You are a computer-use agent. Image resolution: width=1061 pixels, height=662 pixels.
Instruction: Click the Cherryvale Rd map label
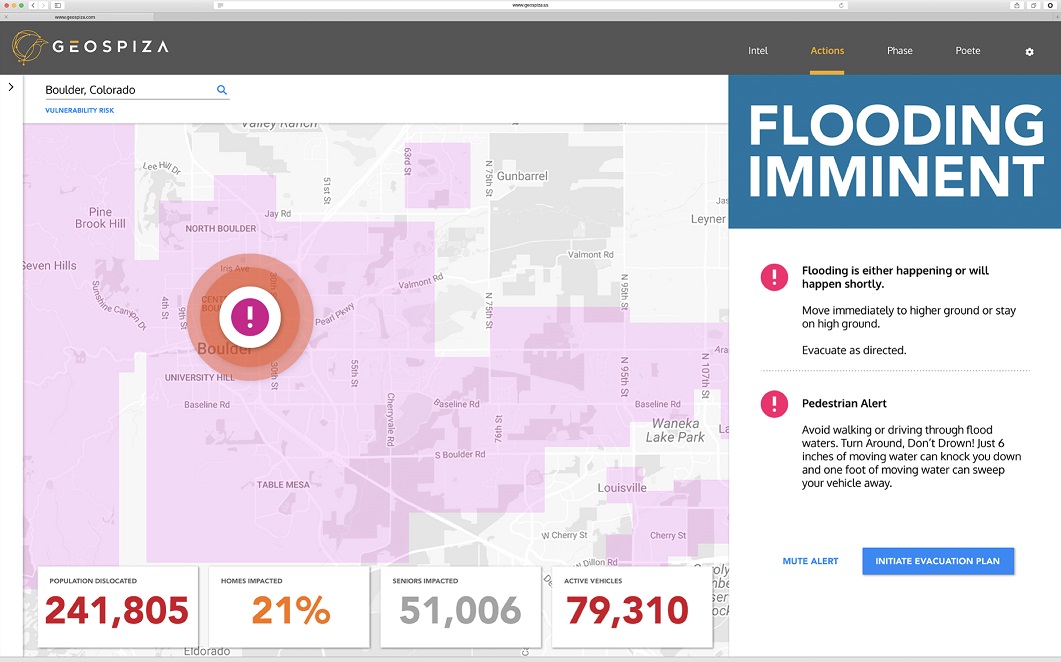click(x=390, y=419)
